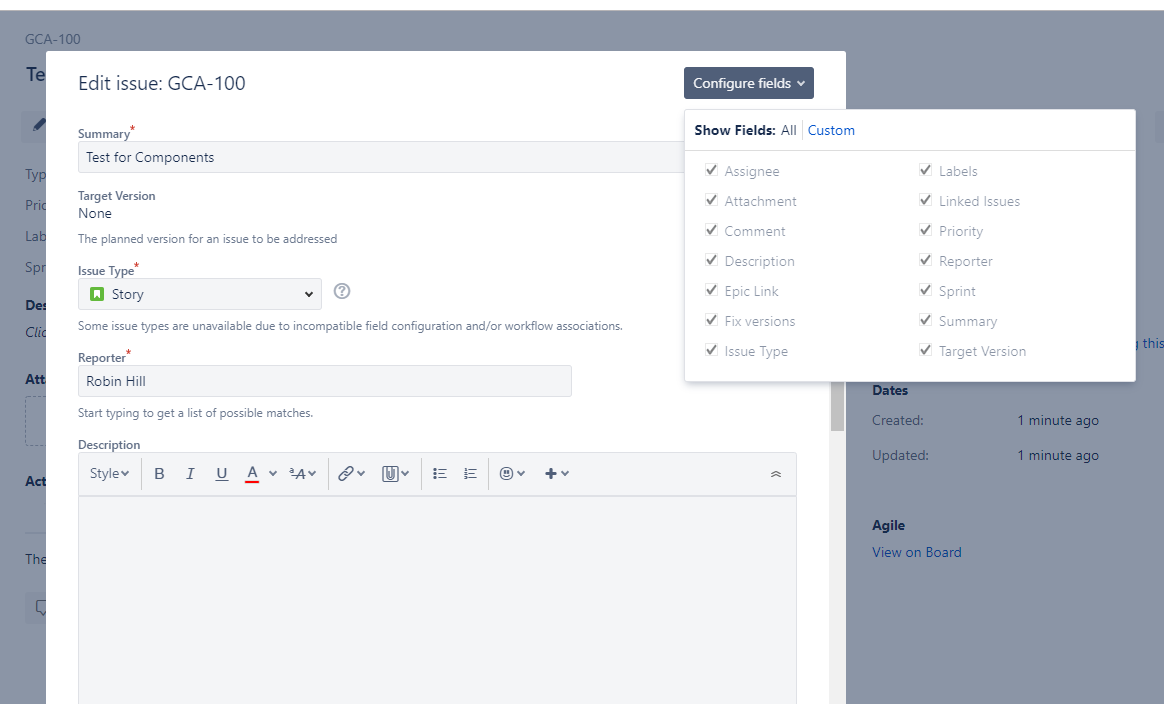The height and width of the screenshot is (704, 1164).
Task: Toggle the Linked Issues checkbox
Action: coord(926,201)
